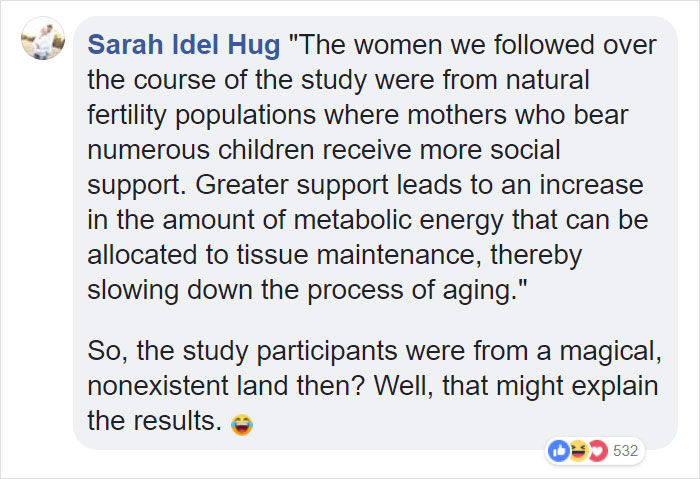Image resolution: width=700 pixels, height=479 pixels.
Task: Click the red heart Love reaction icon
Action: click(x=597, y=450)
